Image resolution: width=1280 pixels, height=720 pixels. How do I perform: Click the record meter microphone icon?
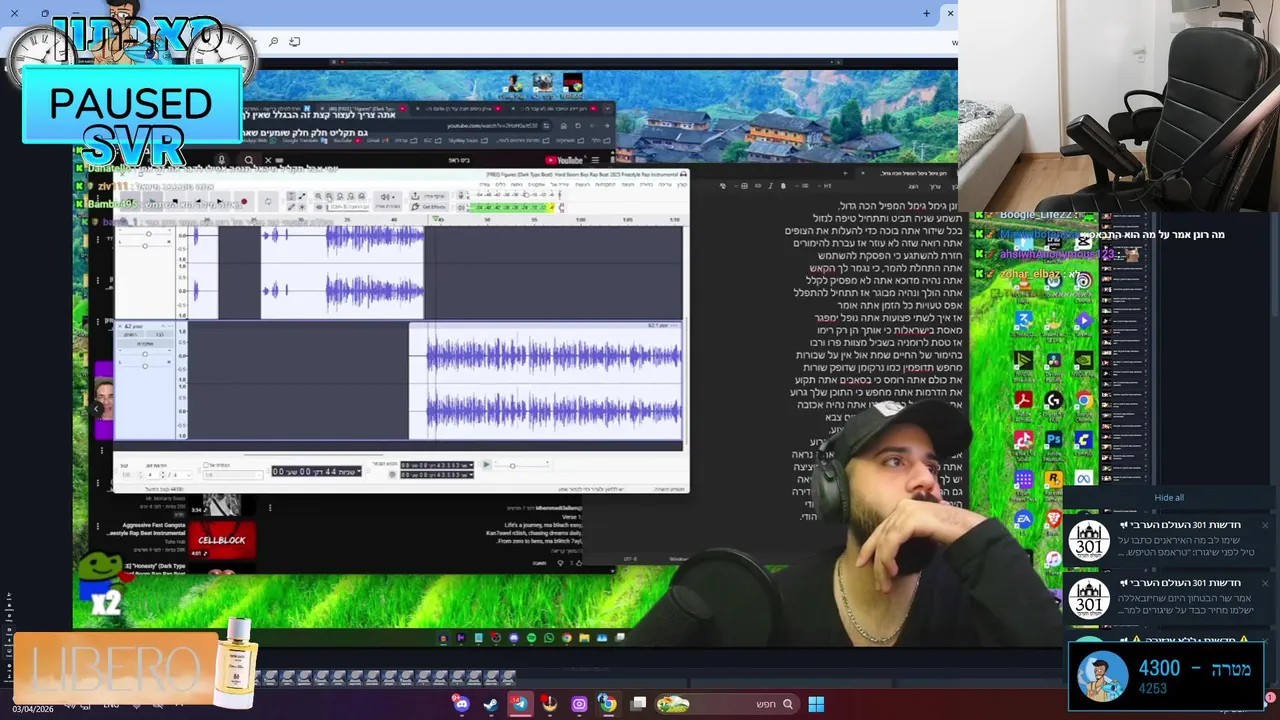(x=460, y=196)
